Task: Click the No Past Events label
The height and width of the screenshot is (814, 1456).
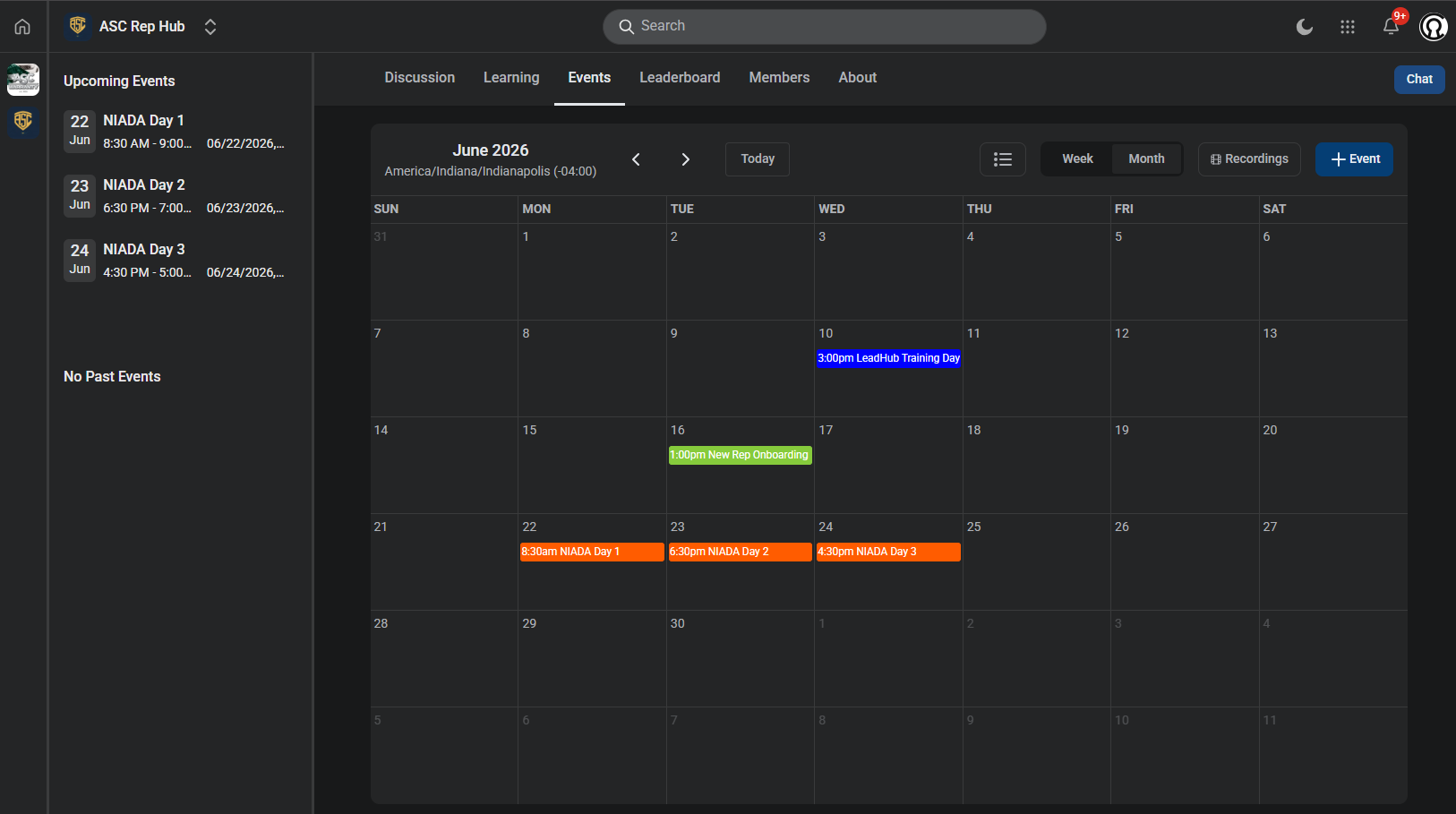Action: [112, 376]
